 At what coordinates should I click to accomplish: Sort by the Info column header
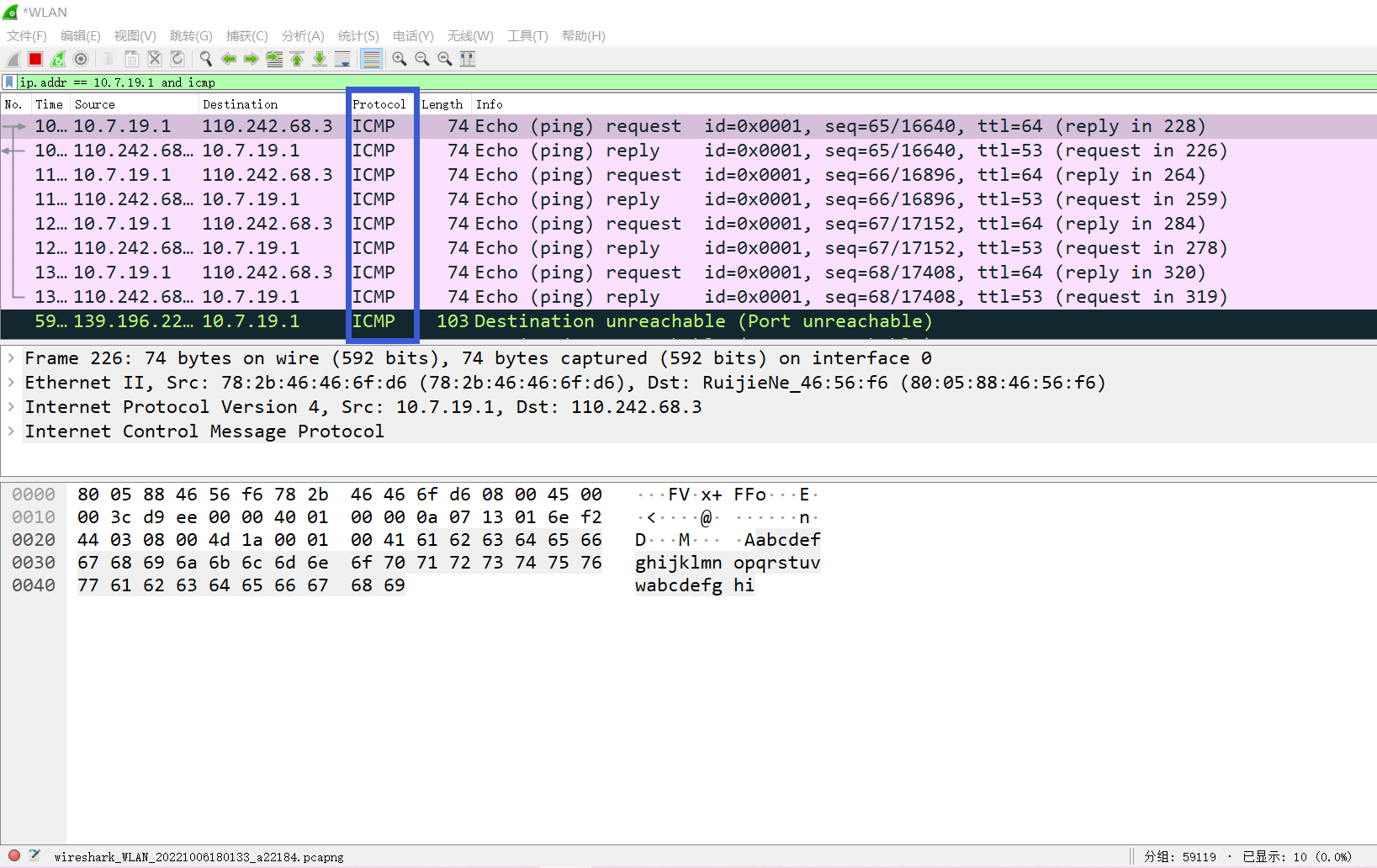pyautogui.click(x=924, y=104)
